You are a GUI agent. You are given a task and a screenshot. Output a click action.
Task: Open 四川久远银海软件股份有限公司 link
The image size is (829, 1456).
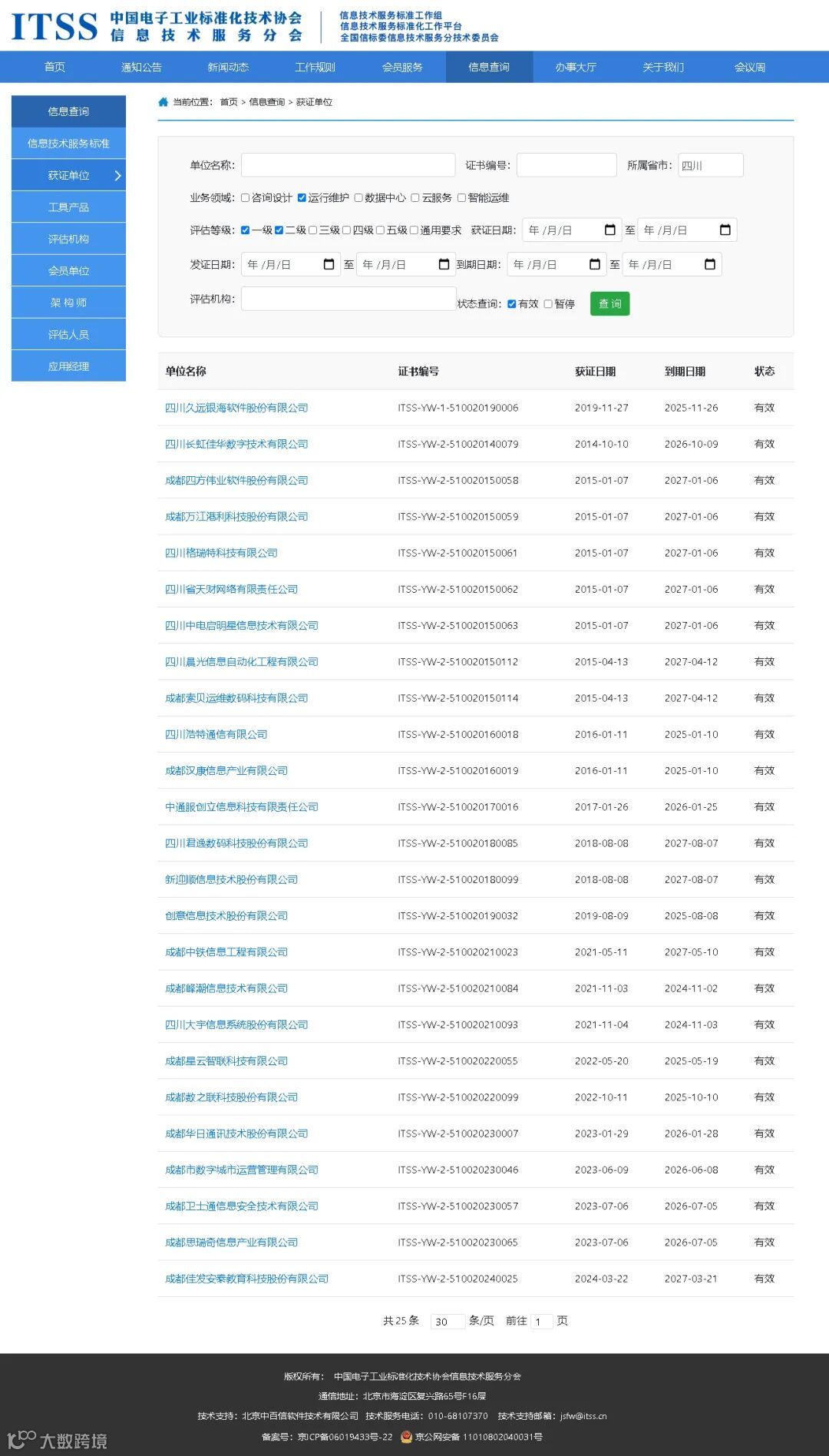tap(236, 408)
